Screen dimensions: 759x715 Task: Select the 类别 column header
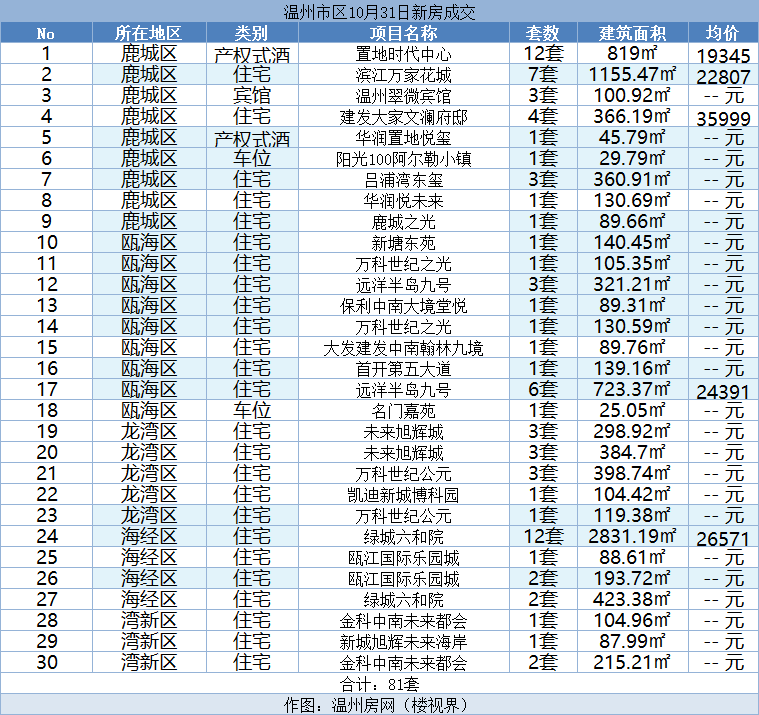(251, 33)
